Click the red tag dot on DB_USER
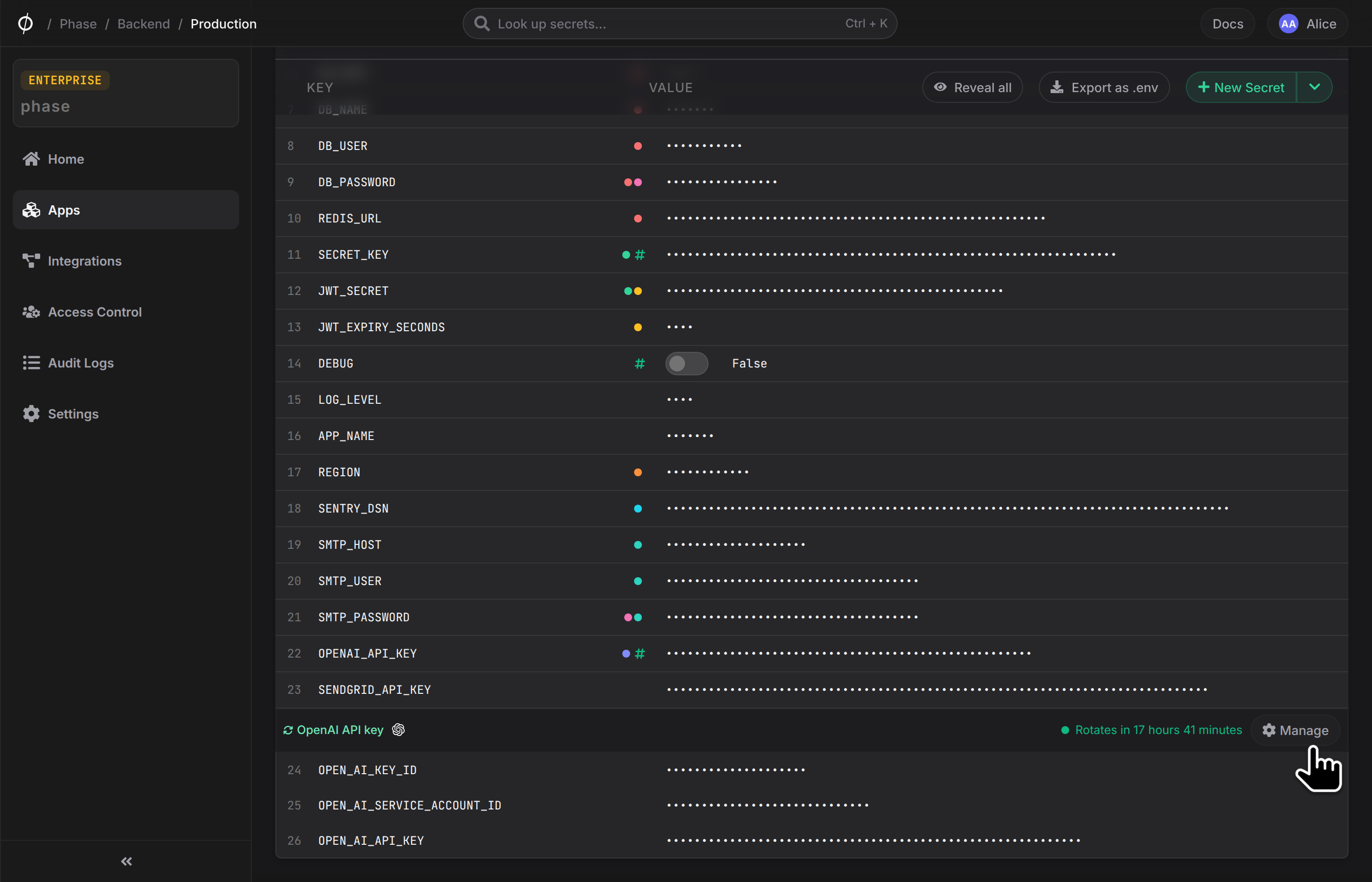This screenshot has height=882, width=1372. coord(637,146)
